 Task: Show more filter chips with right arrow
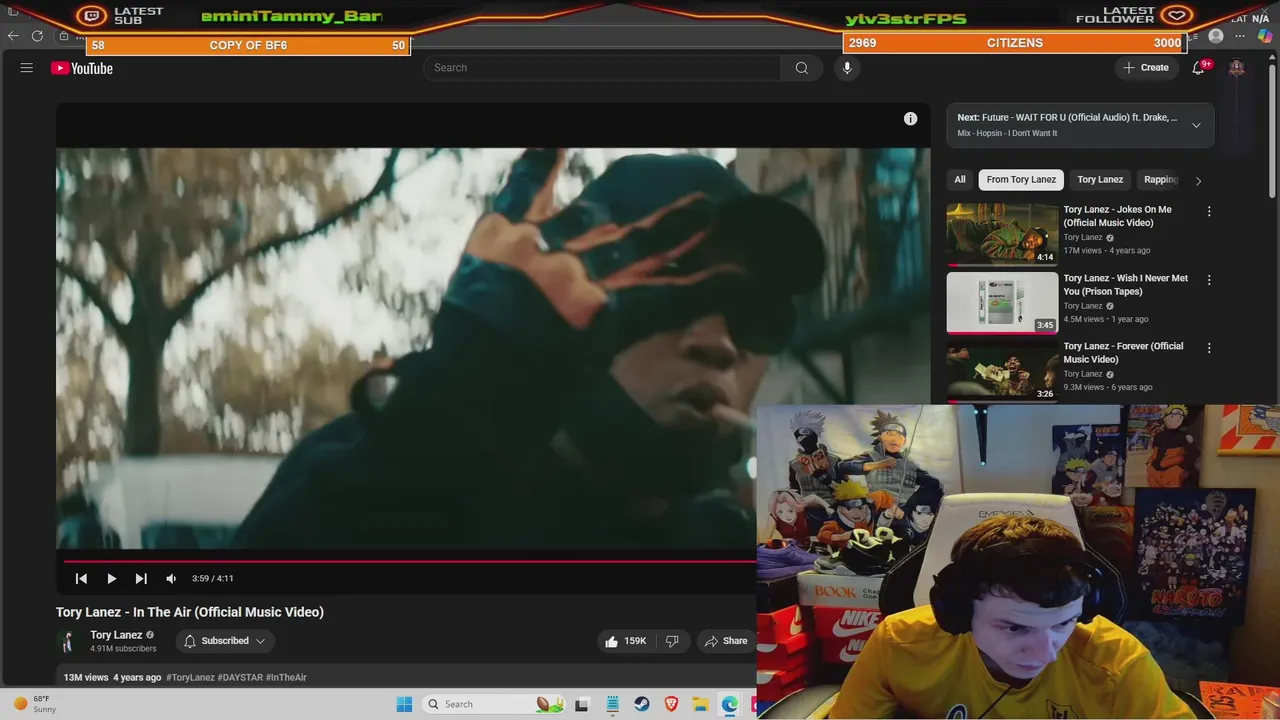[1198, 181]
